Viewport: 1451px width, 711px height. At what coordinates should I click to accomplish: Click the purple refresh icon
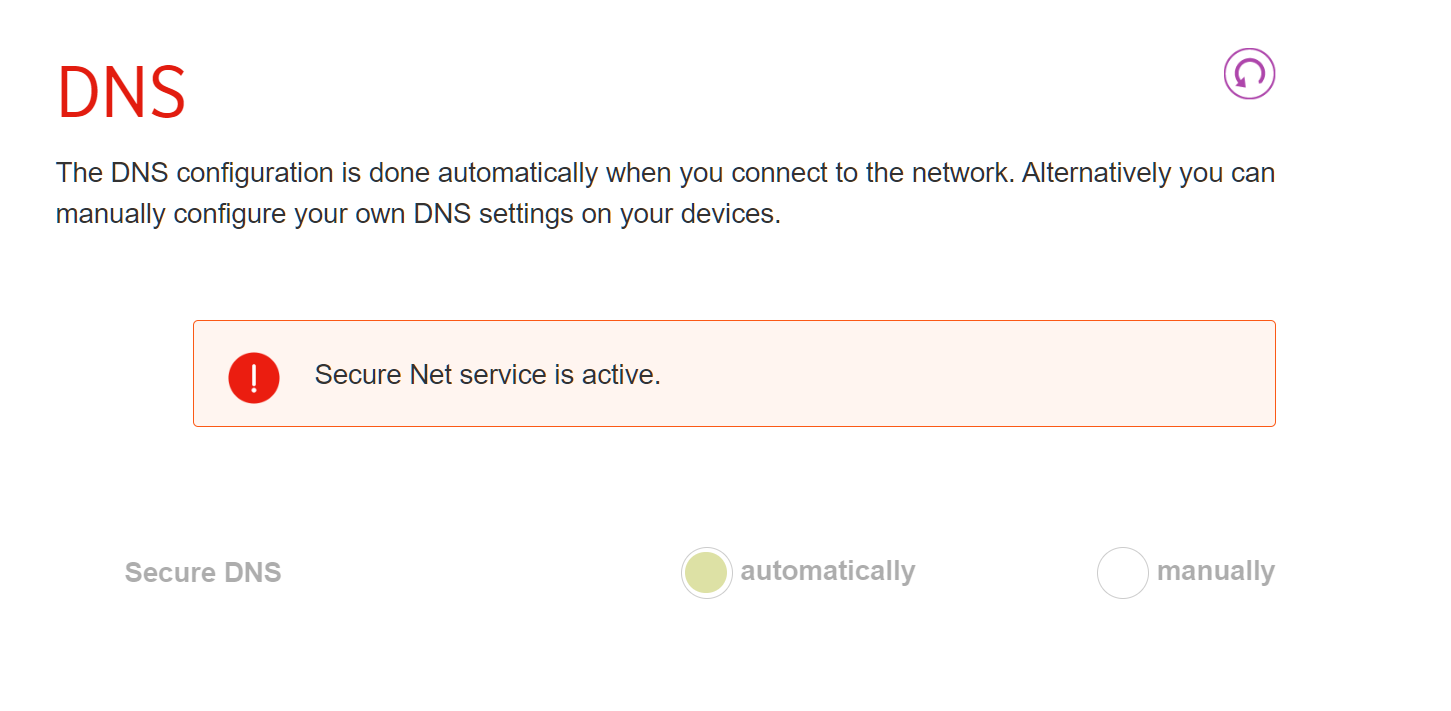coord(1249,74)
